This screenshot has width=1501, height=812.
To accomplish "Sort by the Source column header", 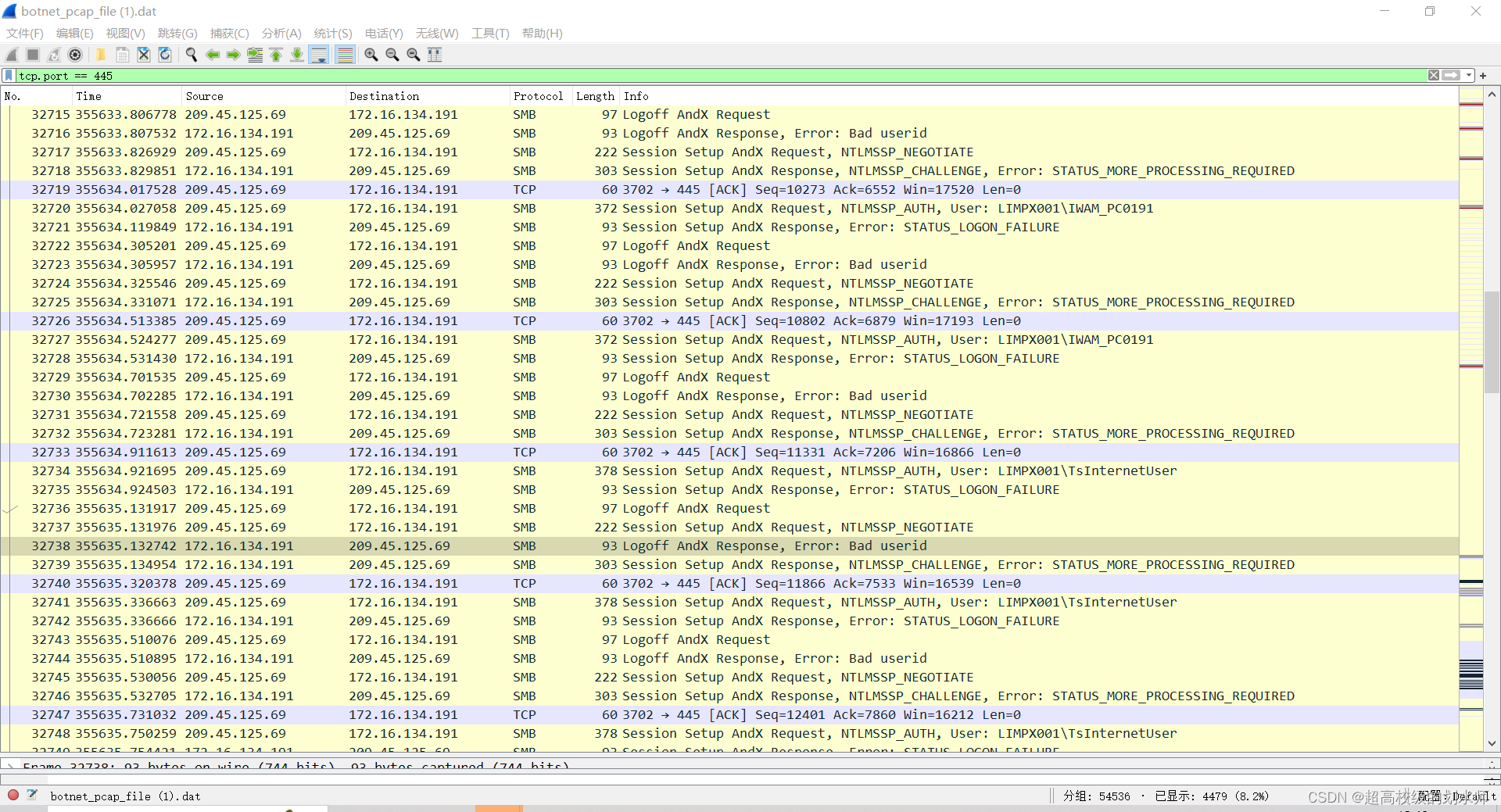I will click(x=263, y=96).
